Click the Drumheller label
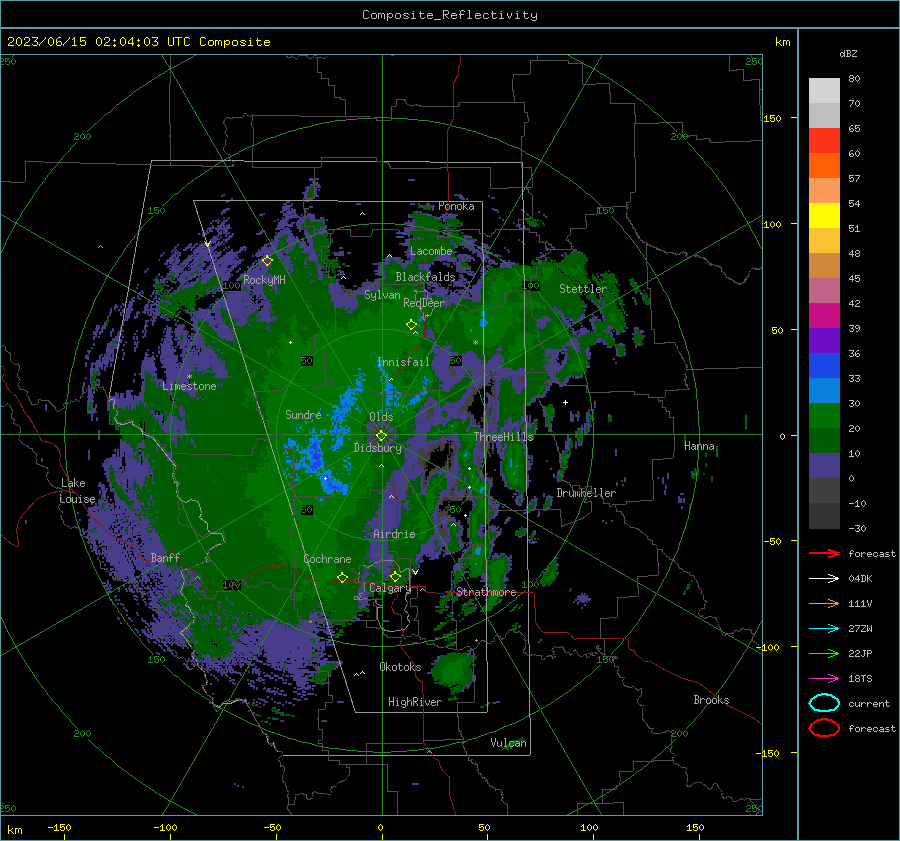The width and height of the screenshot is (900, 841). (x=586, y=493)
